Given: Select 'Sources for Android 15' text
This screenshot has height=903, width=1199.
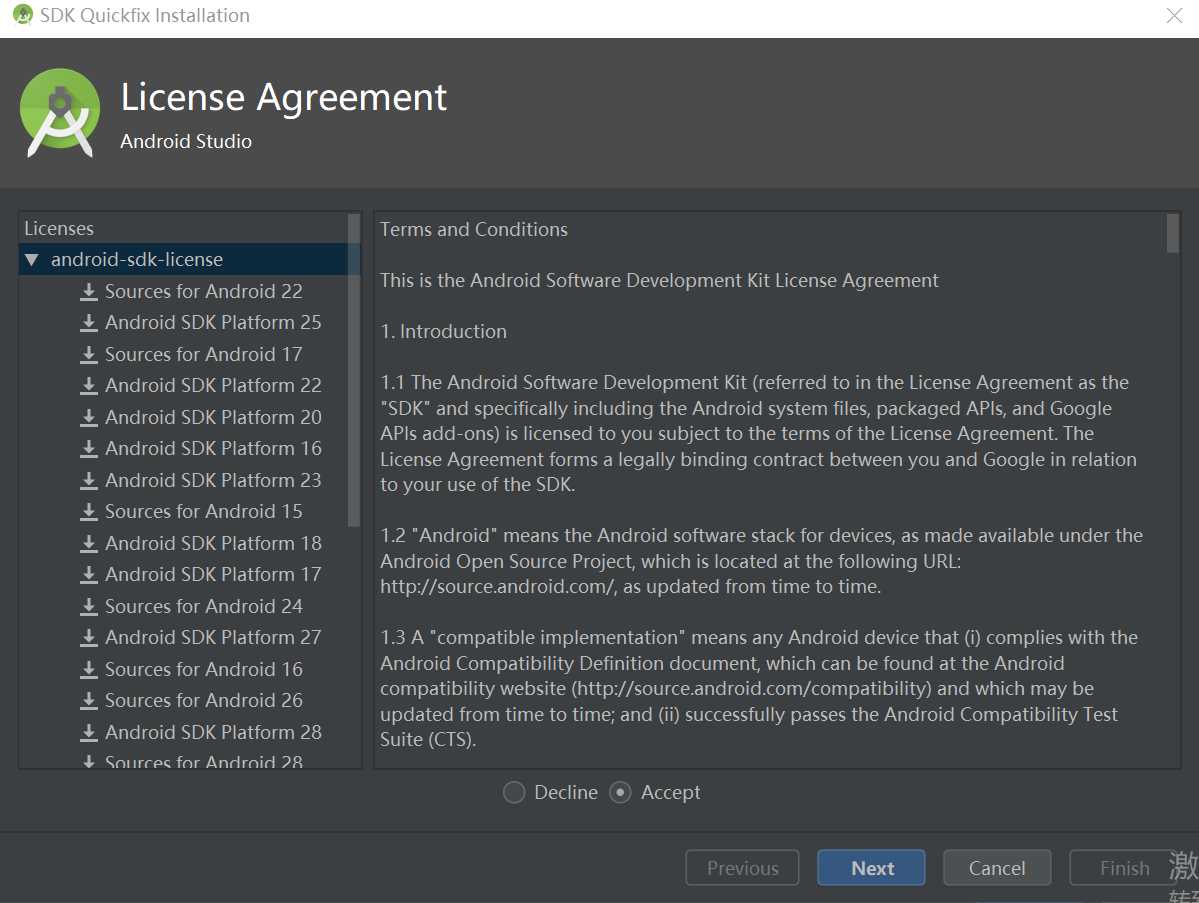Looking at the screenshot, I should [x=203, y=512].
